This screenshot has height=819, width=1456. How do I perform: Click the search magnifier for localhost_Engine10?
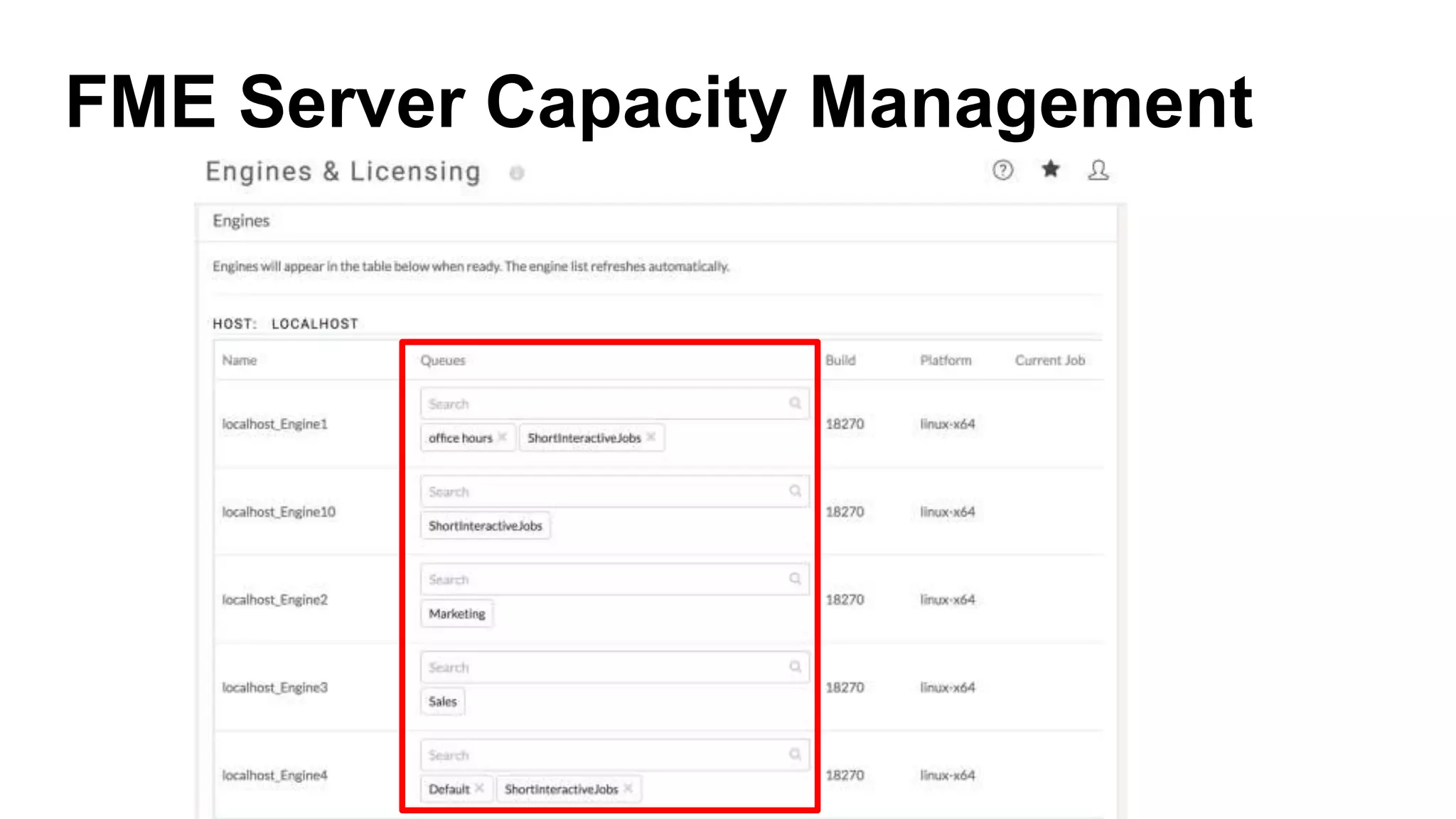(x=795, y=491)
